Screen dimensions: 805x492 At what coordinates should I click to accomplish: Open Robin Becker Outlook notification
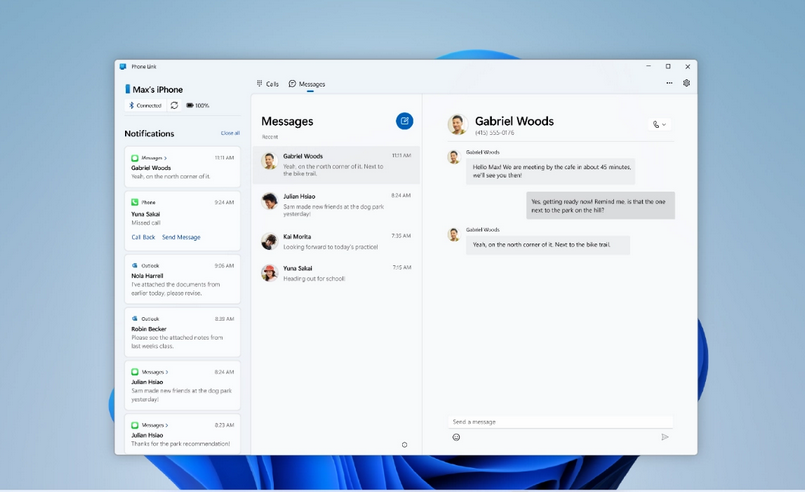pyautogui.click(x=182, y=332)
